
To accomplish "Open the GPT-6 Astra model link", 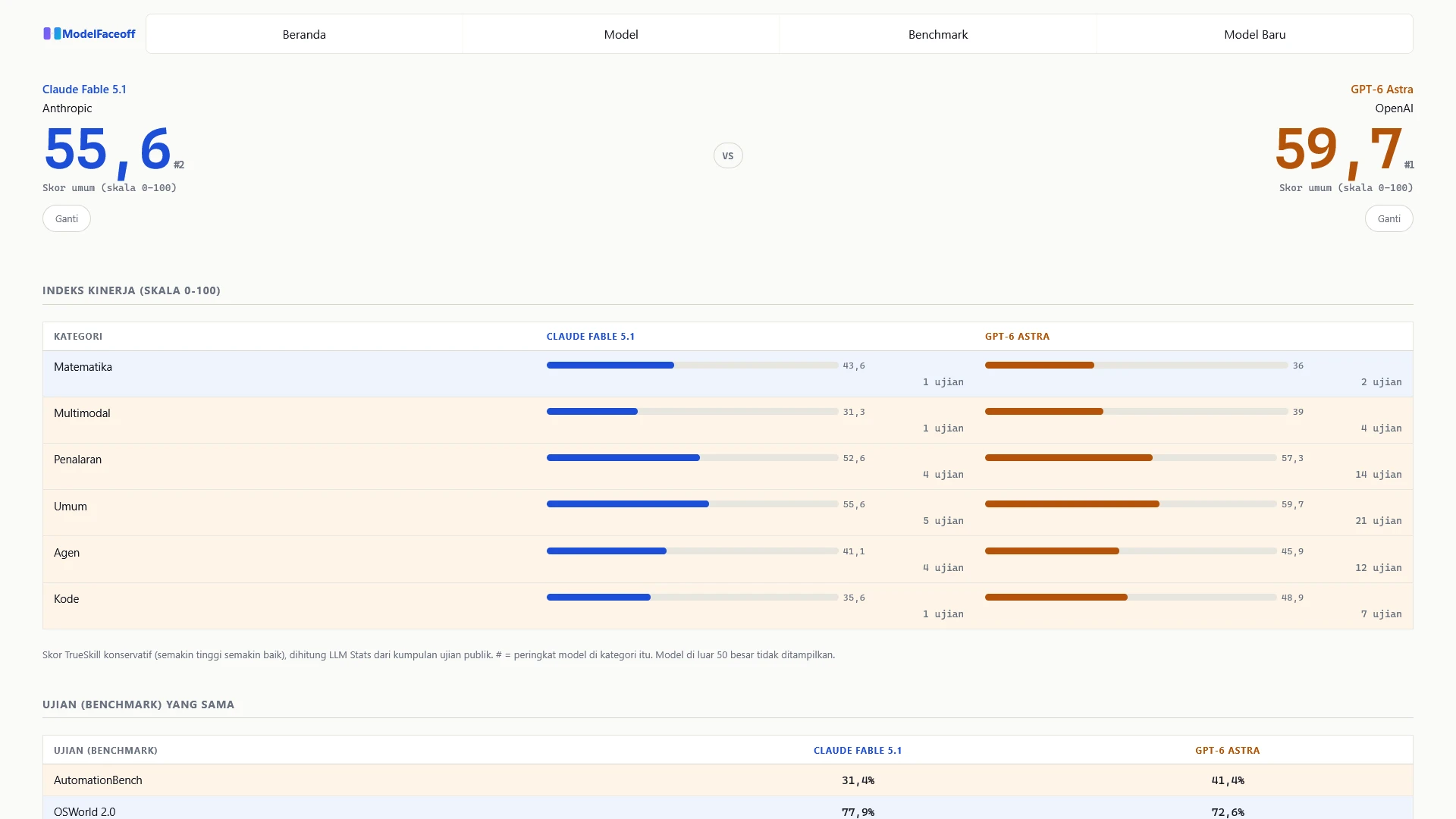I will 1382,89.
